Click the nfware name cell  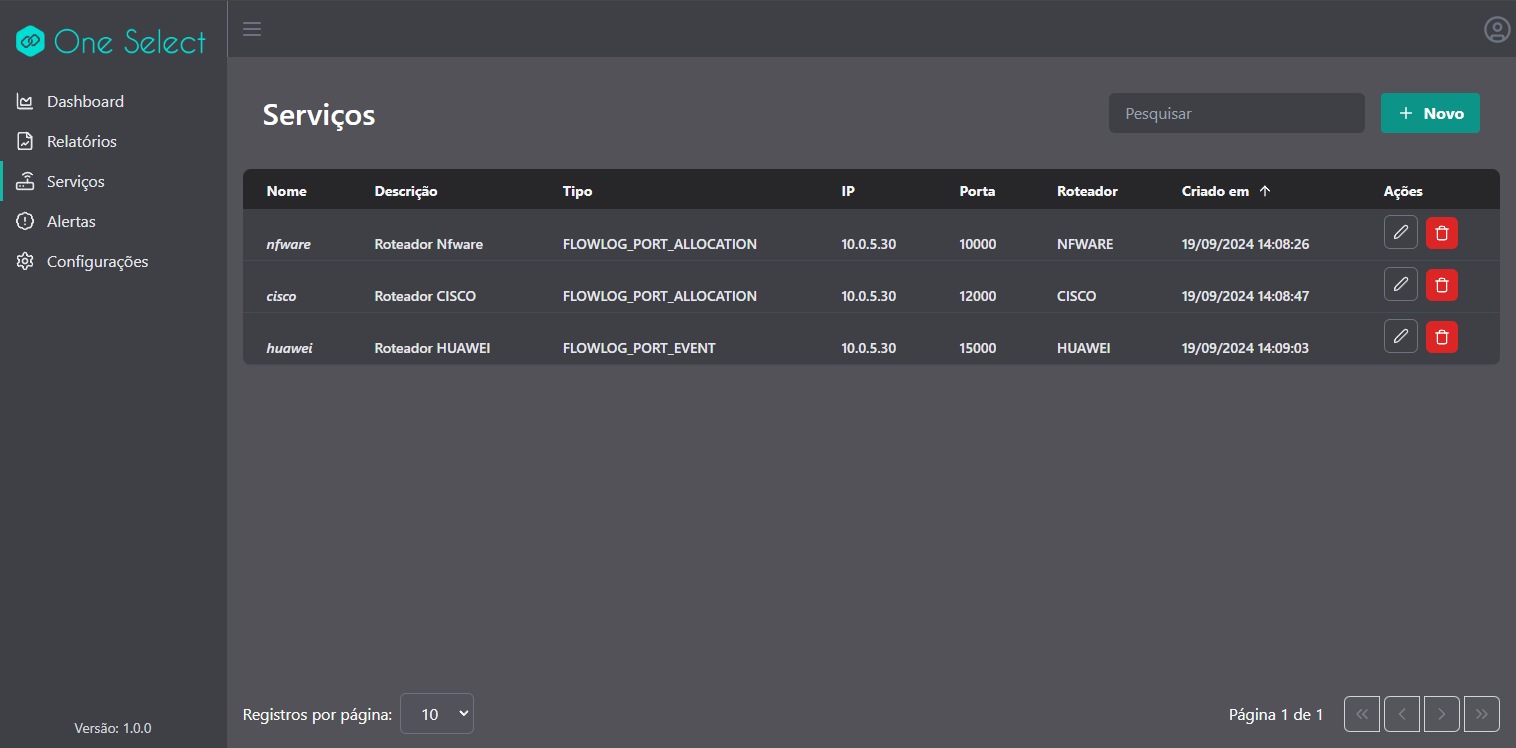(288, 244)
